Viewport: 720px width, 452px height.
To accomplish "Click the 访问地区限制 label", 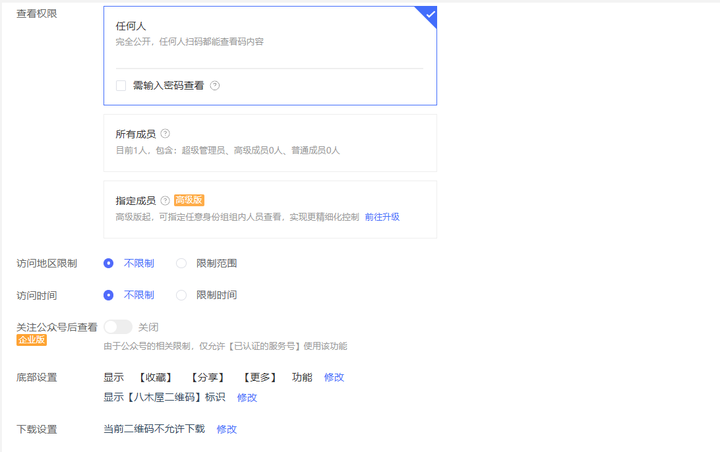I will click(47, 264).
